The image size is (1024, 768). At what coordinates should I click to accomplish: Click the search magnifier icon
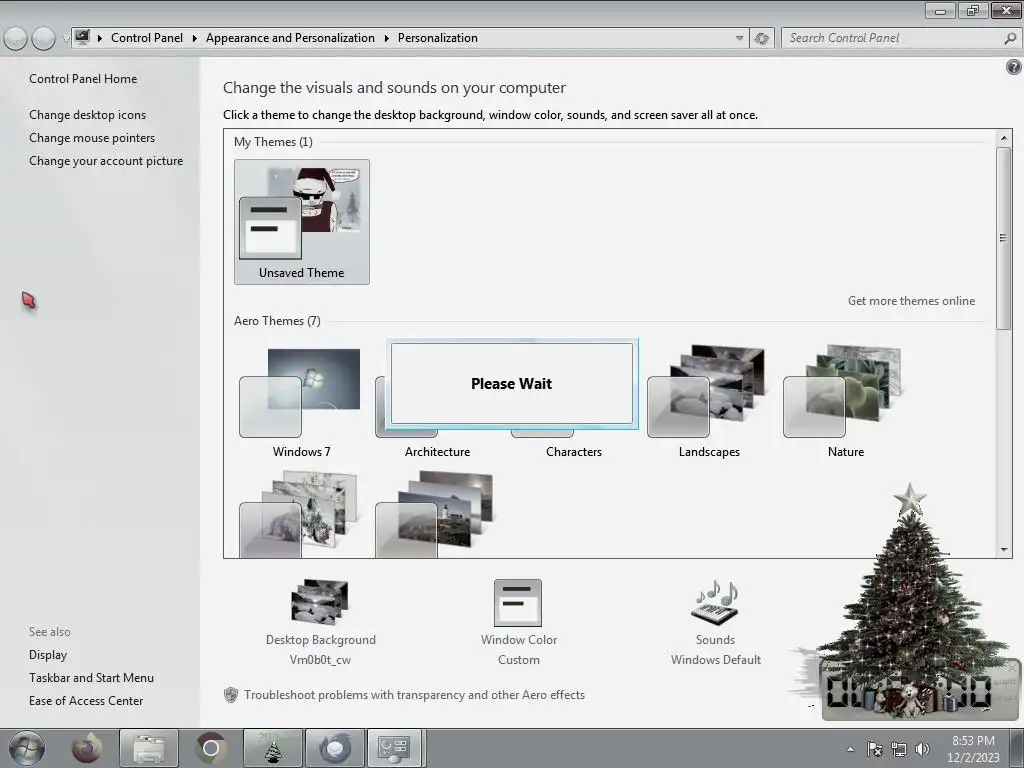pos(1010,39)
